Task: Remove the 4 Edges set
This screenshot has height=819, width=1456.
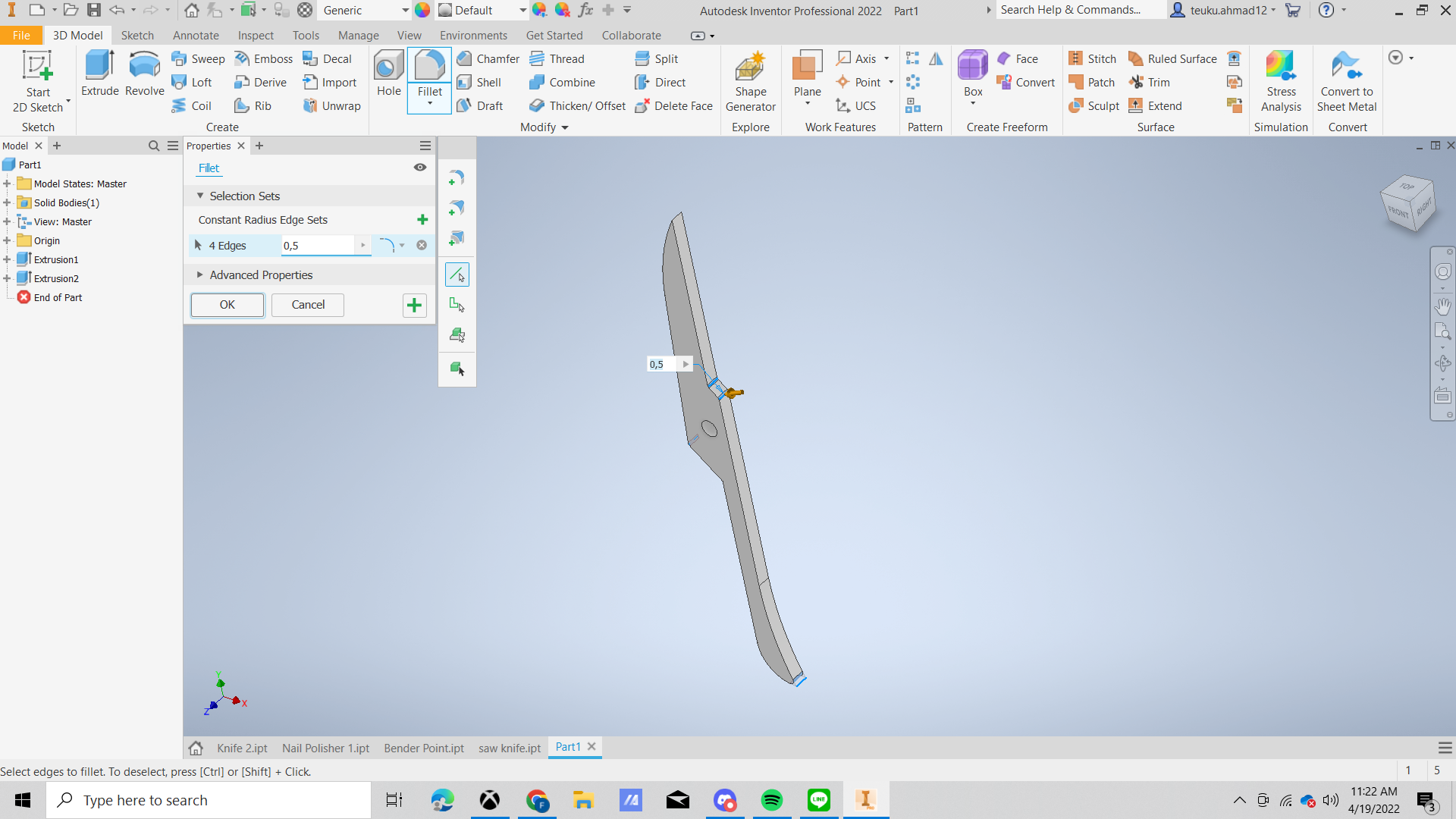Action: click(422, 245)
